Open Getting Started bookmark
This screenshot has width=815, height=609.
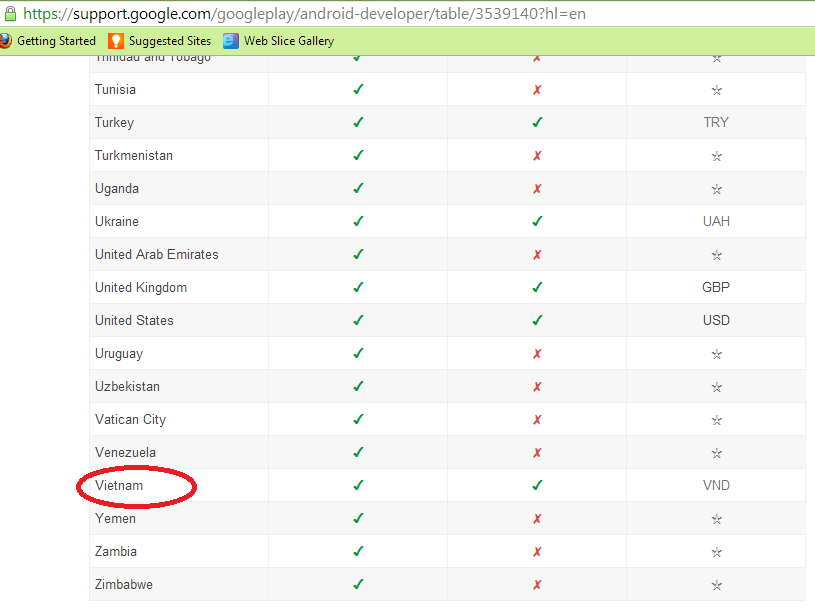(x=56, y=41)
